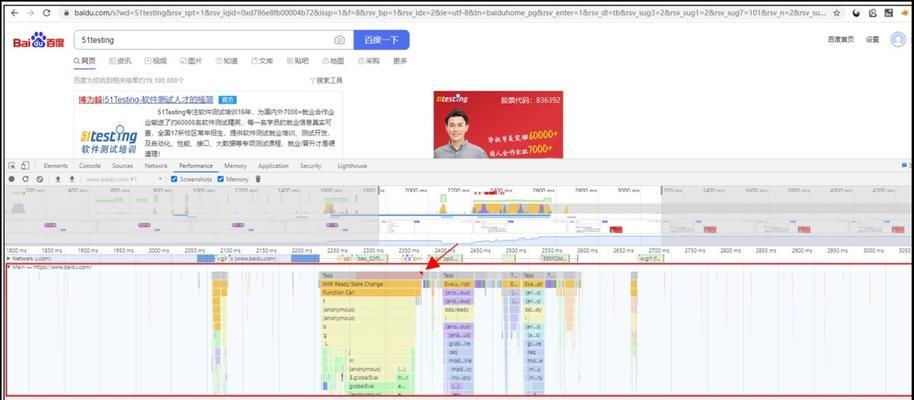
Task: Select the 文库 search category
Action: click(x=262, y=61)
